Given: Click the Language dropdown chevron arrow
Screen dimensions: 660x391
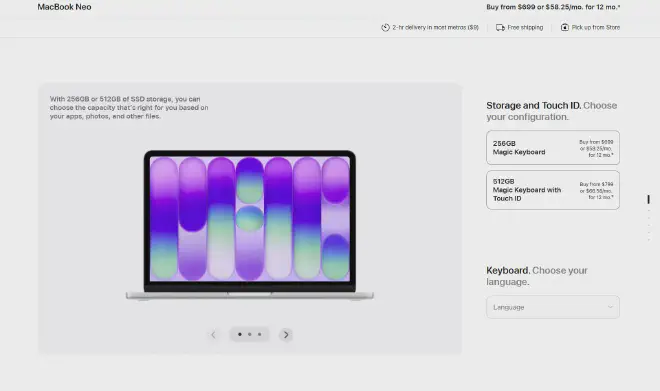Looking at the screenshot, I should coord(610,307).
